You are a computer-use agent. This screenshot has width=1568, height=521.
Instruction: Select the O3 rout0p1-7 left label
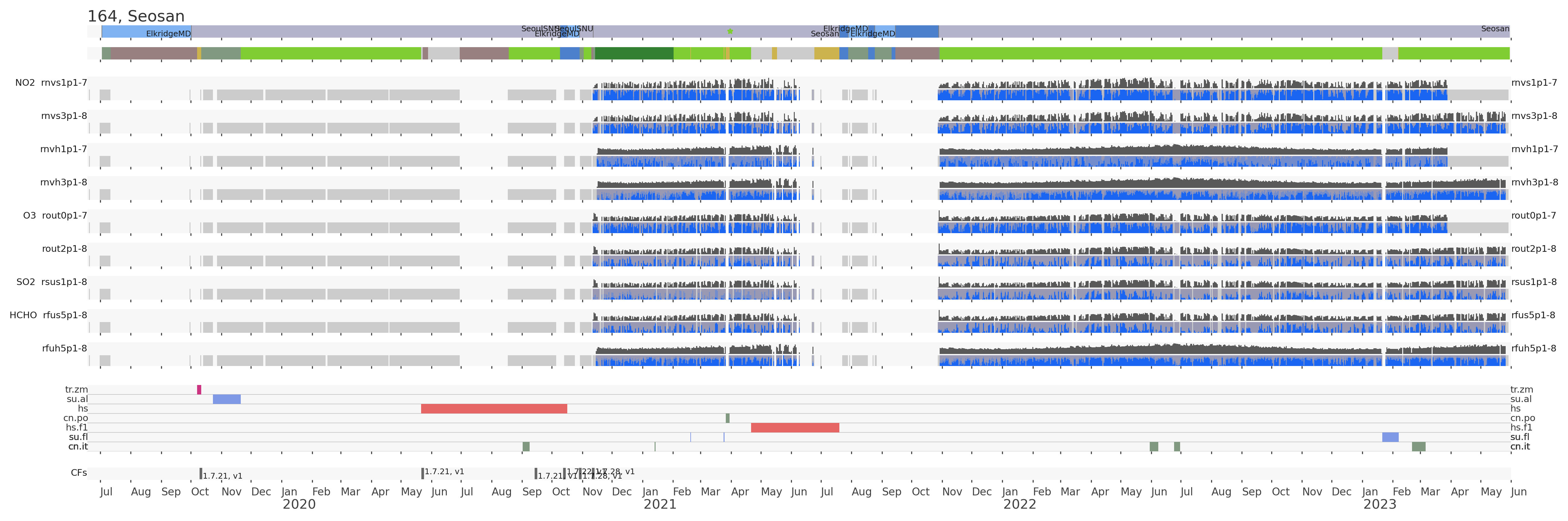[x=55, y=215]
